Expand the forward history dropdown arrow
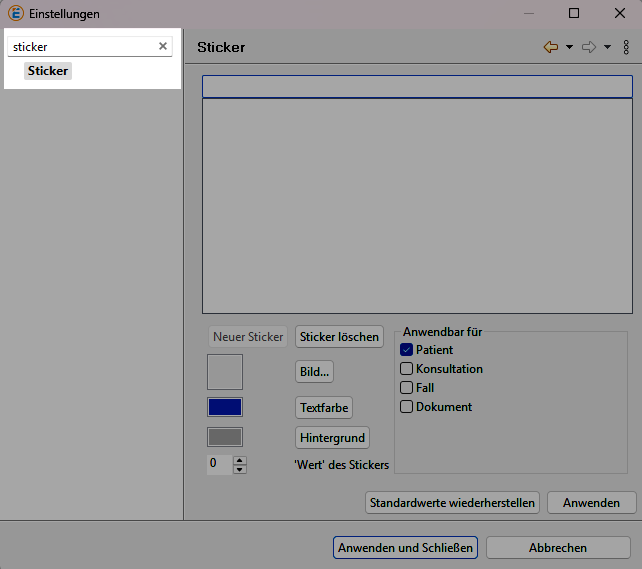Viewport: 642px width, 569px height. coord(607,47)
